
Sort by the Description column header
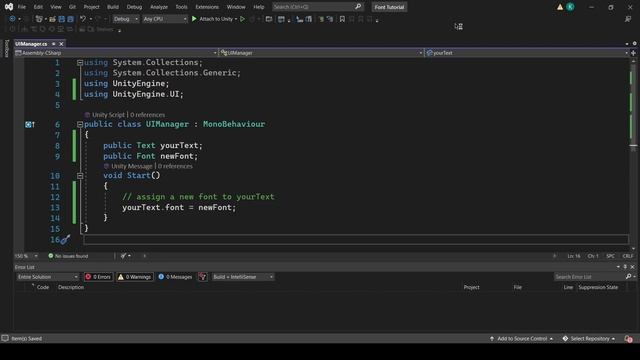71,287
